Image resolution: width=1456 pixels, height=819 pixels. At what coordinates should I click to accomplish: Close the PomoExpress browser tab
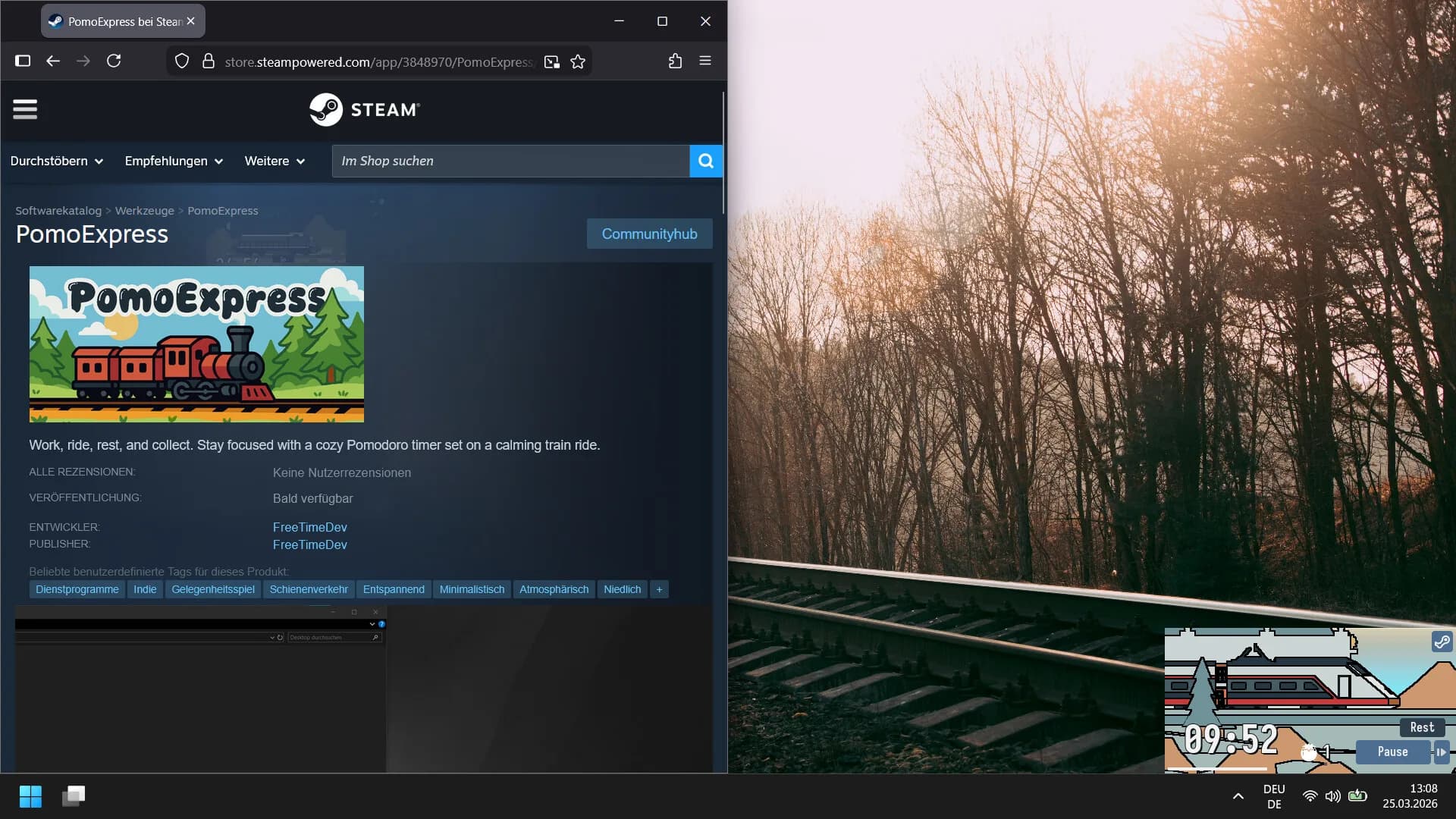click(x=191, y=21)
